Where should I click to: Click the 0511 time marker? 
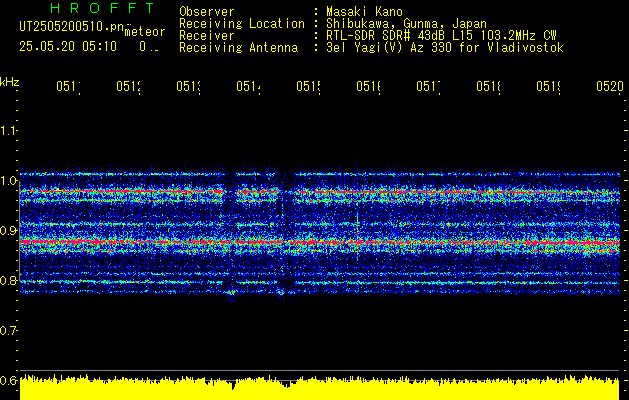point(68,86)
